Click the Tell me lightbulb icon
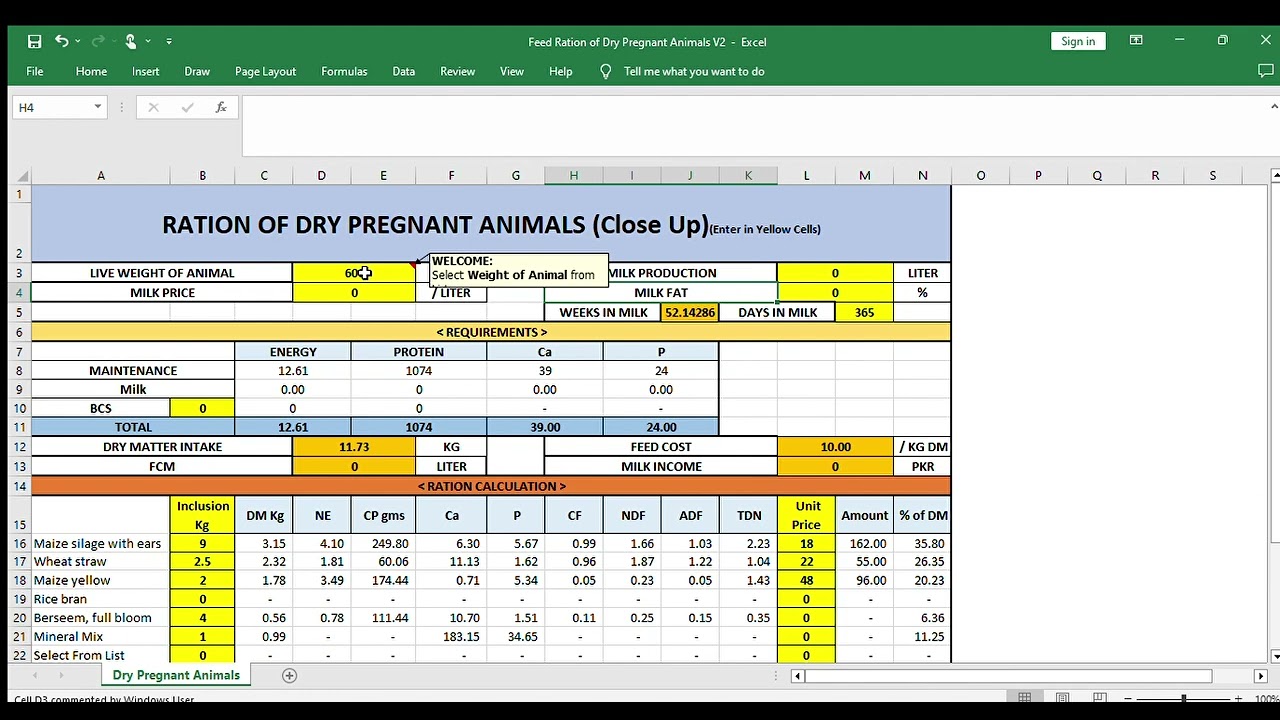 point(605,71)
